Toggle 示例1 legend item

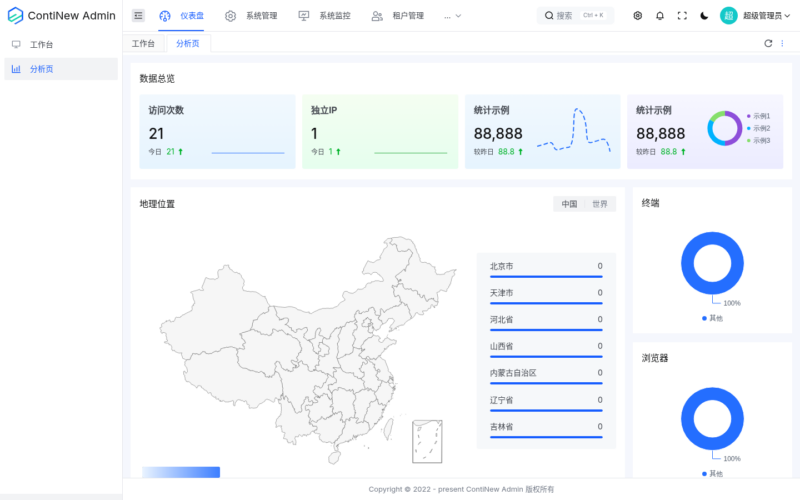(x=759, y=116)
